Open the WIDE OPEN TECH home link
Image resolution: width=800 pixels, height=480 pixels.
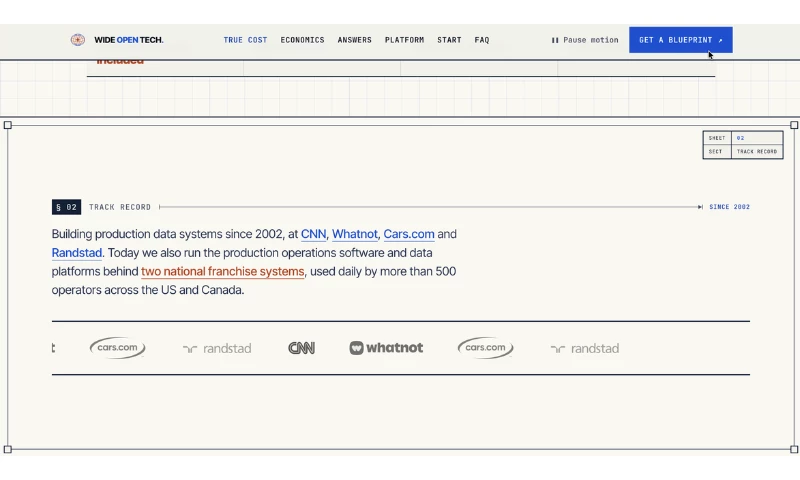pos(129,40)
